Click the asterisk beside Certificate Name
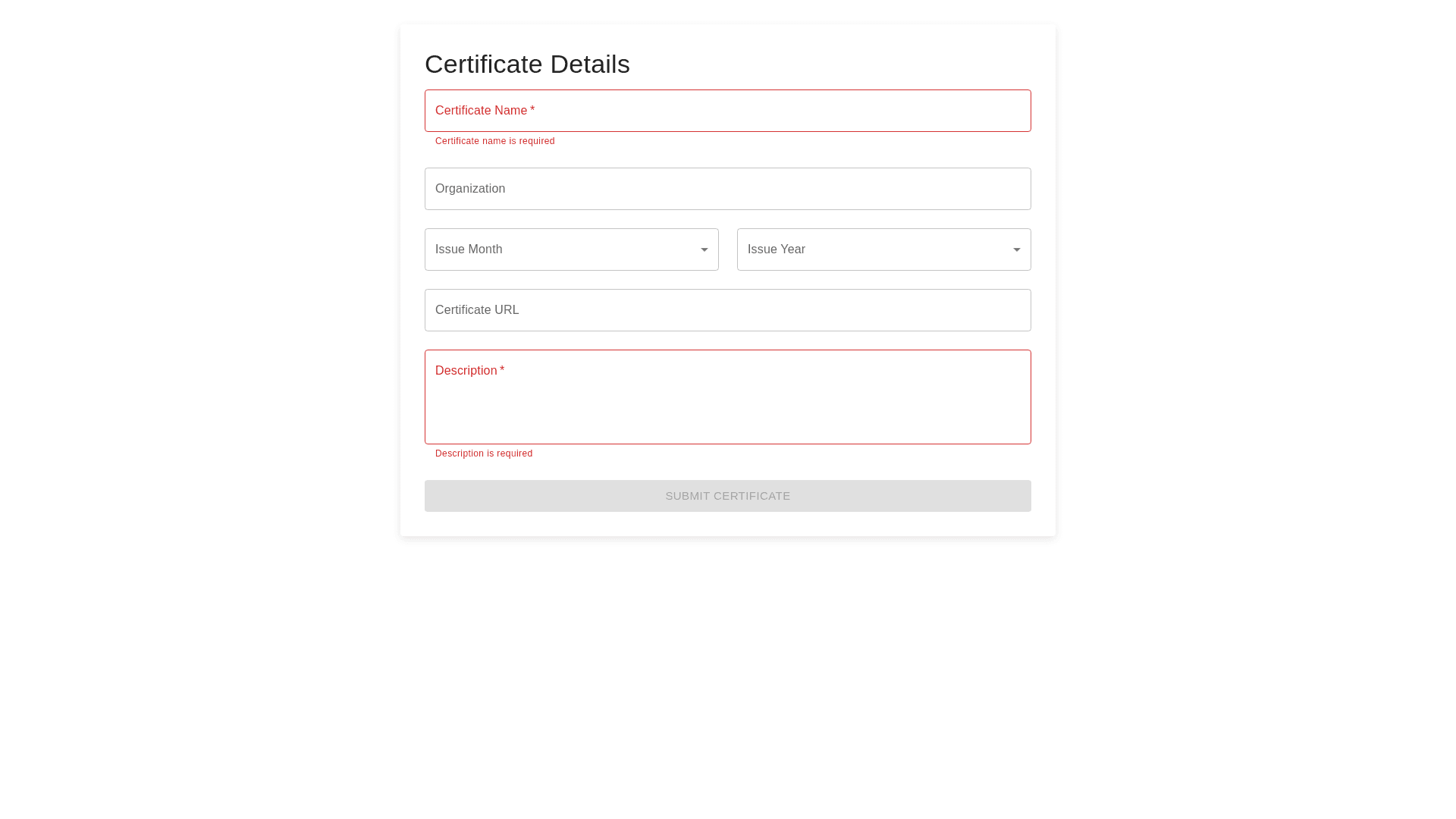Viewport: 1456px width, 819px height. tap(532, 110)
